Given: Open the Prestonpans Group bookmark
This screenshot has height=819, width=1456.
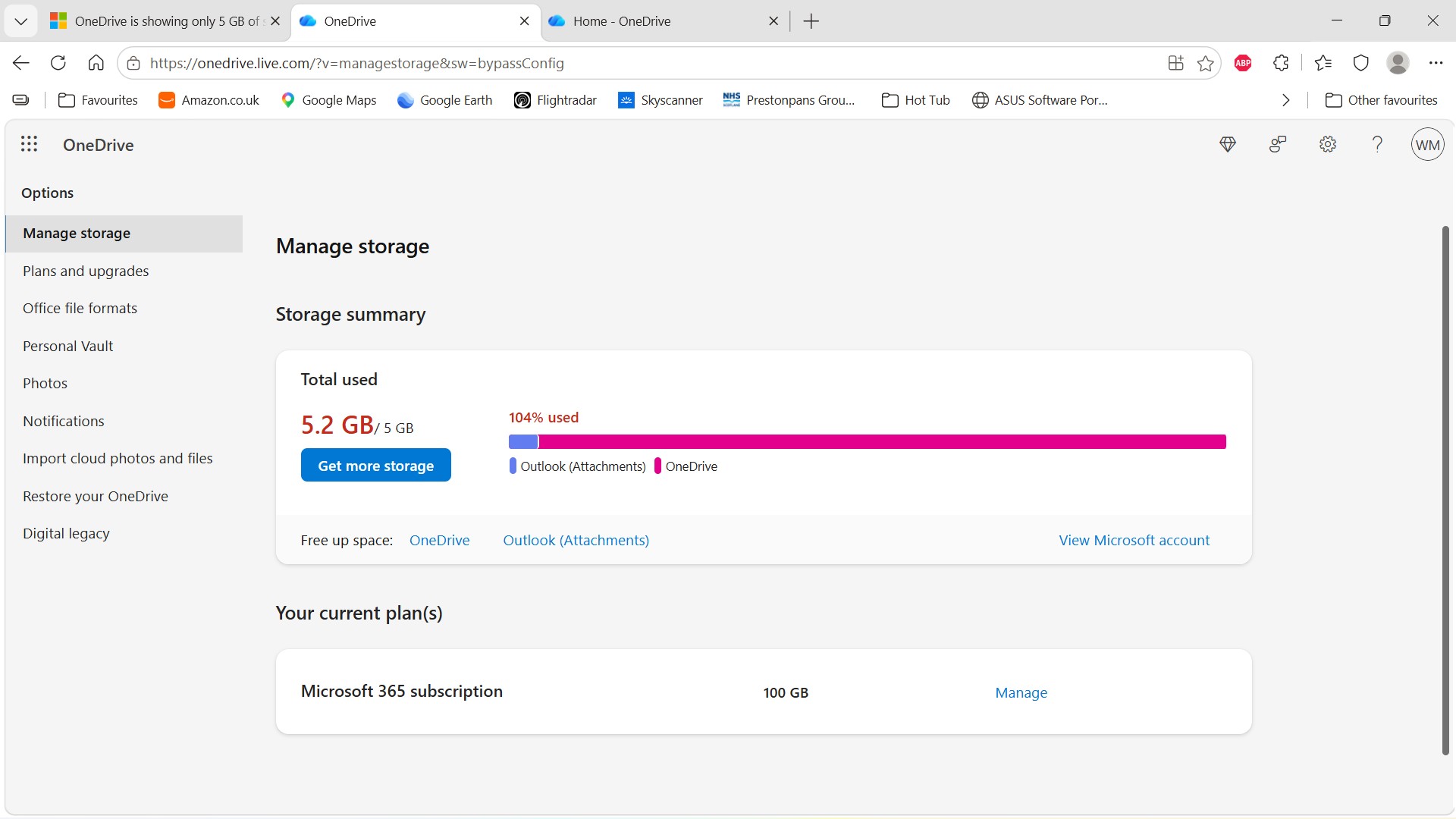Looking at the screenshot, I should (x=789, y=100).
